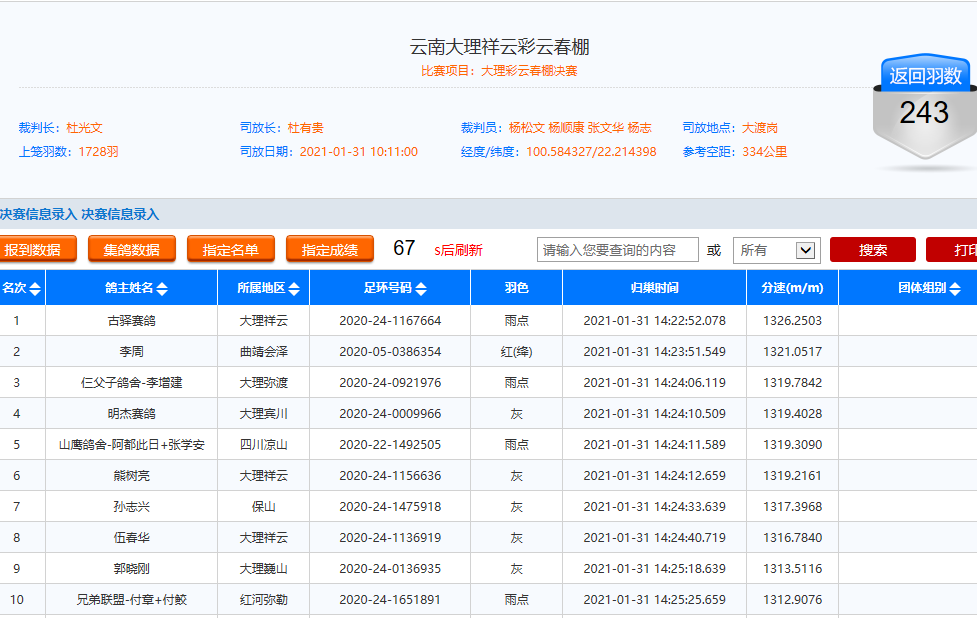View the 指定成绩 results
This screenshot has height=618, width=977.
(330, 250)
